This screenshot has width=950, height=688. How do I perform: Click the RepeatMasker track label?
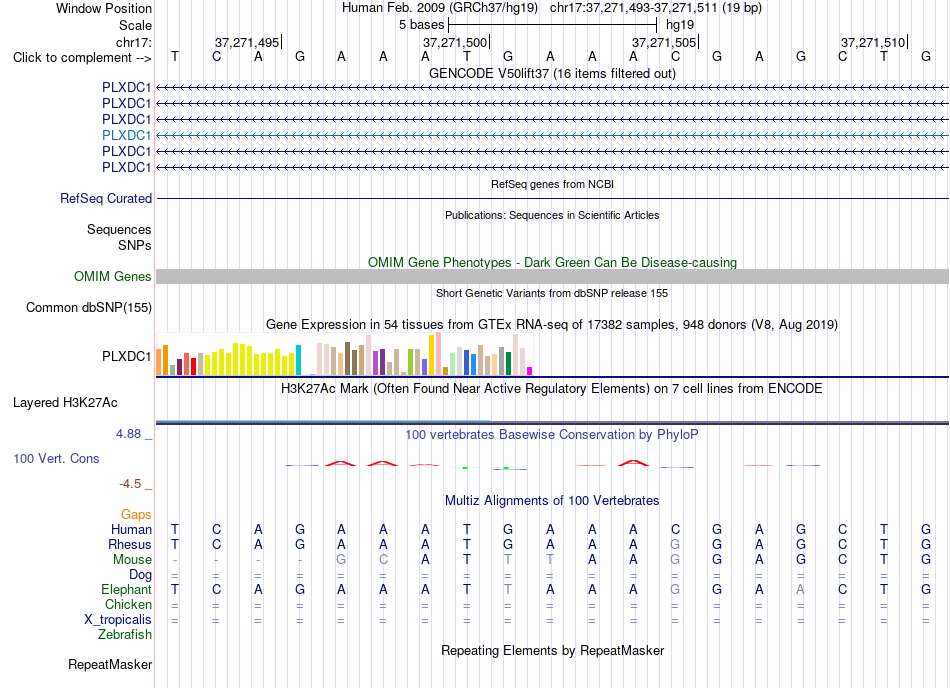110,664
